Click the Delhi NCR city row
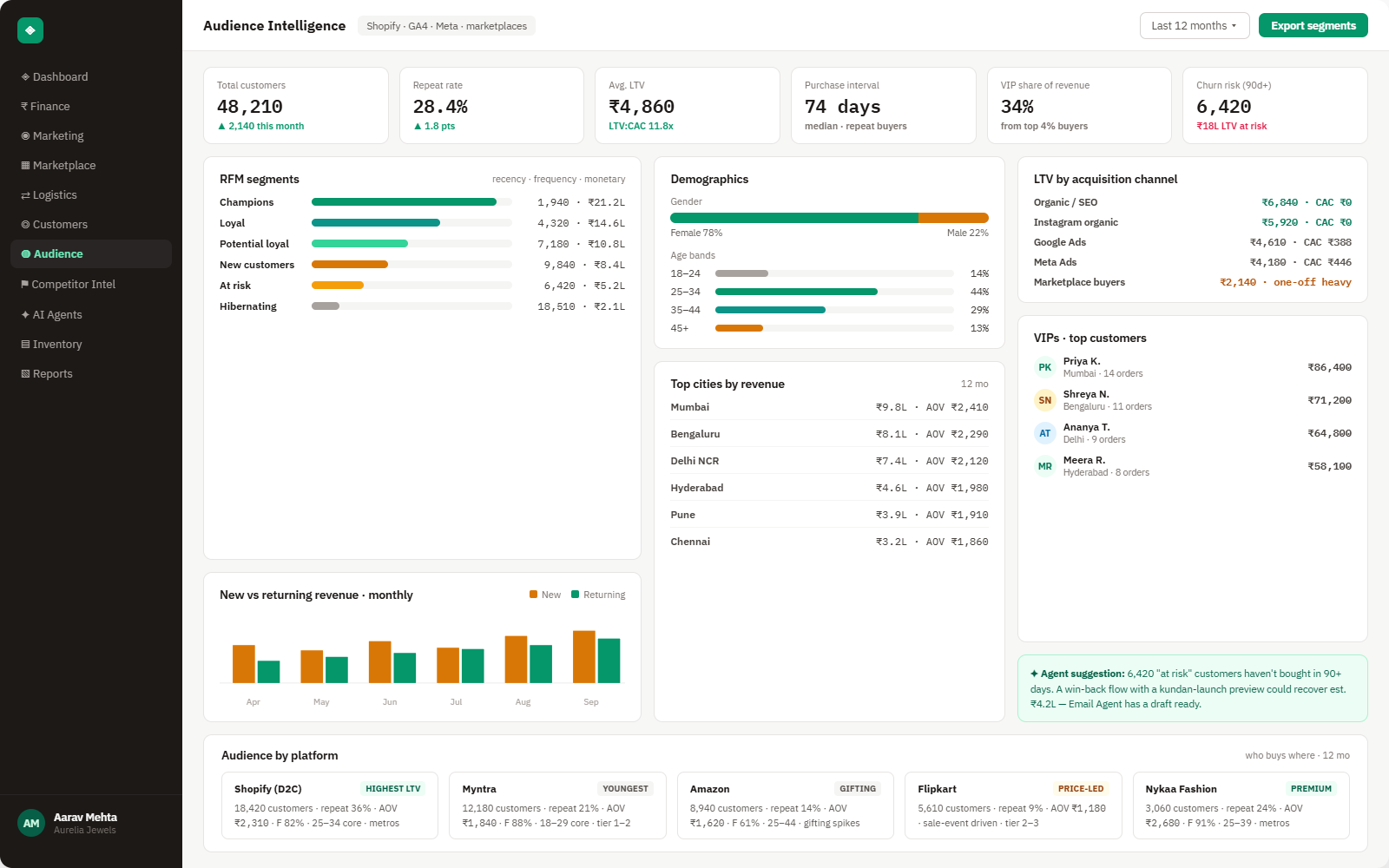This screenshot has height=868, width=1389. click(829, 461)
